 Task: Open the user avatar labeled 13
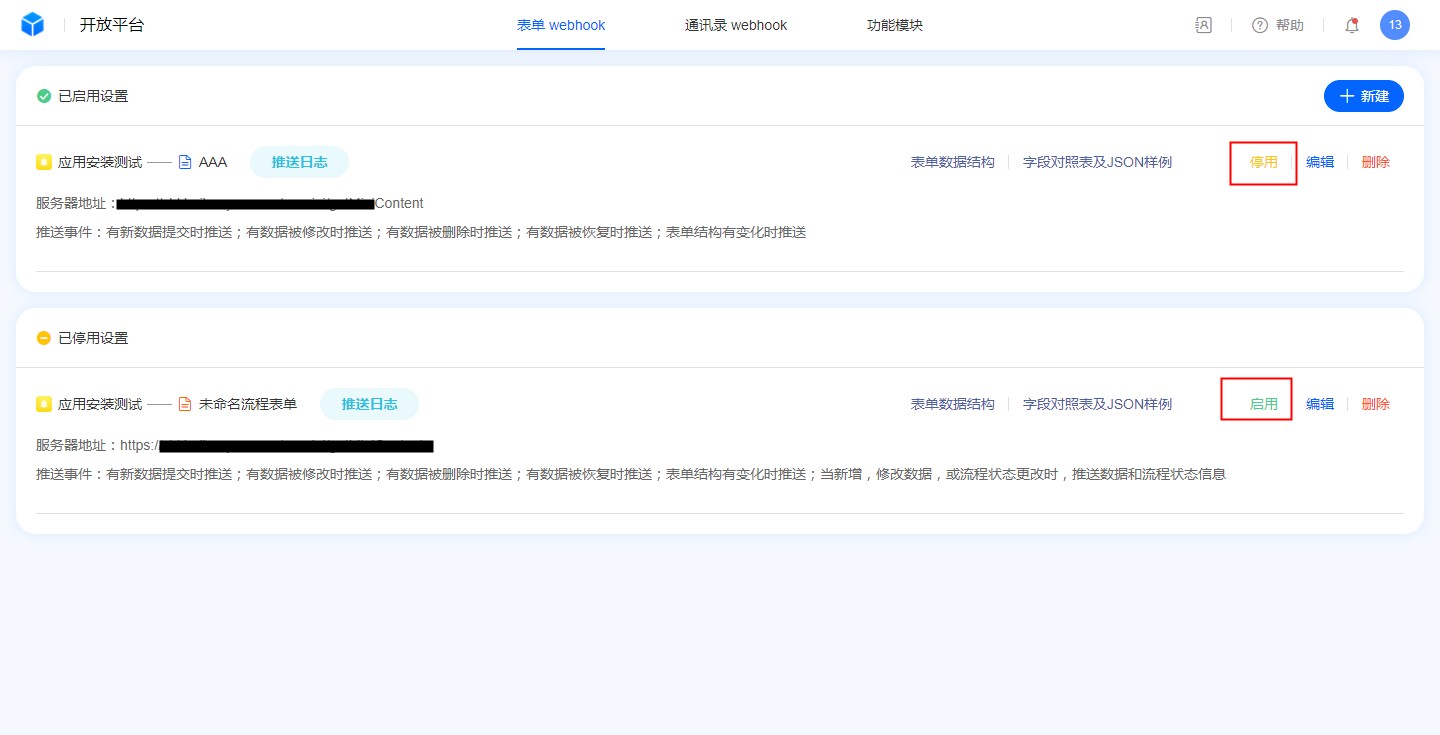point(1395,25)
